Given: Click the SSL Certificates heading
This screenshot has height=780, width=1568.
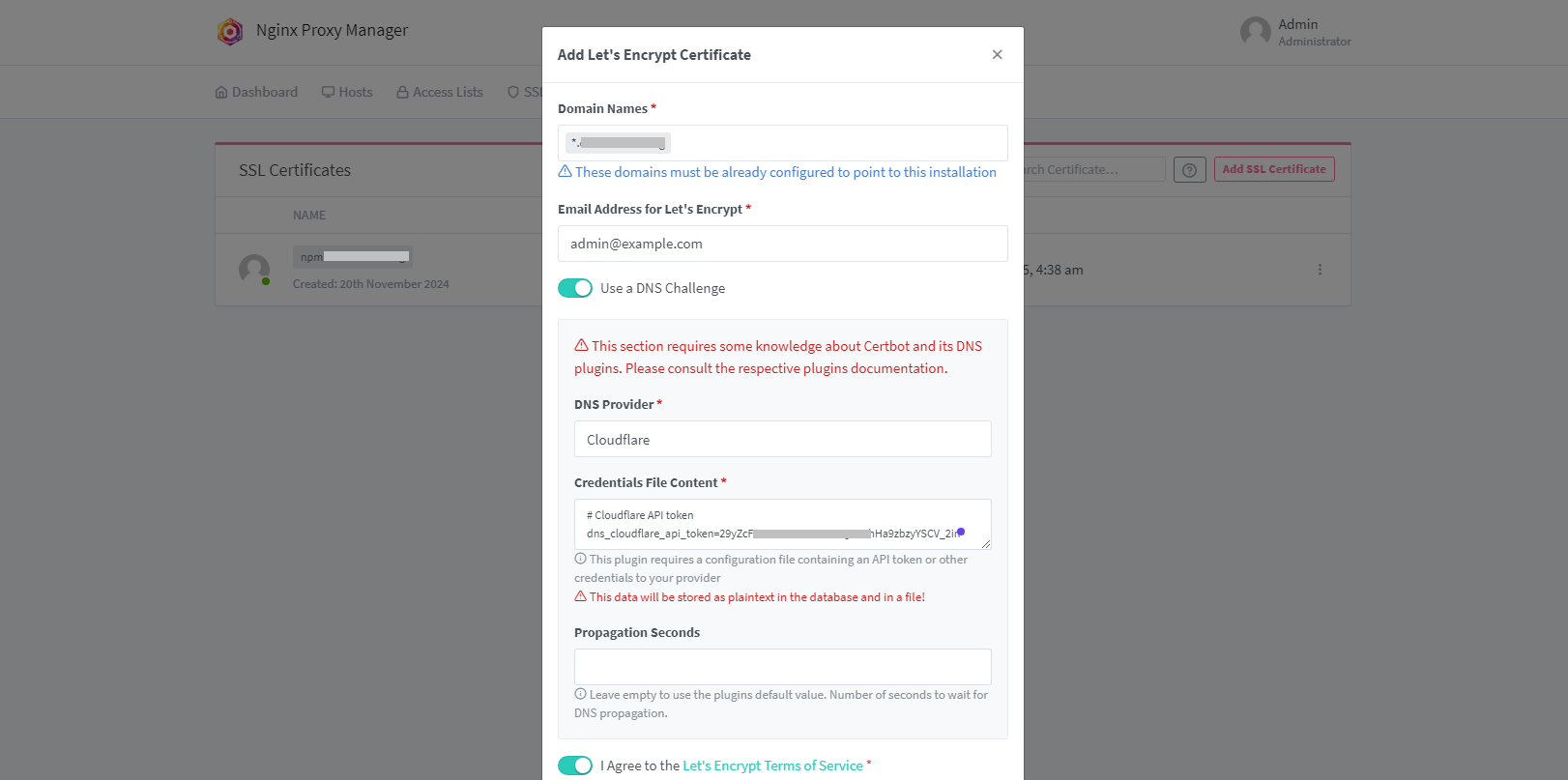Looking at the screenshot, I should [x=295, y=170].
